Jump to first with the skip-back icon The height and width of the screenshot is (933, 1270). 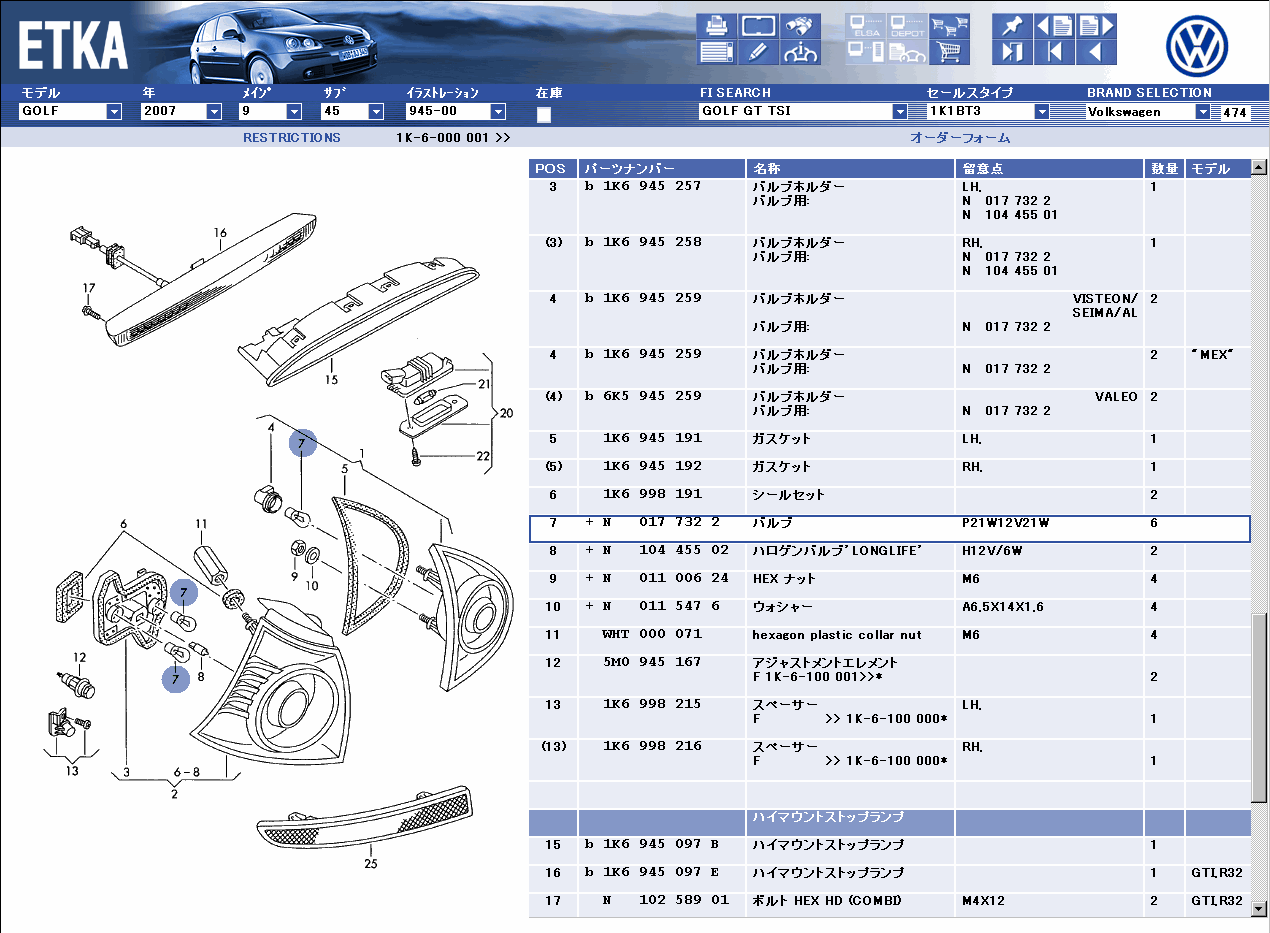[x=1054, y=52]
